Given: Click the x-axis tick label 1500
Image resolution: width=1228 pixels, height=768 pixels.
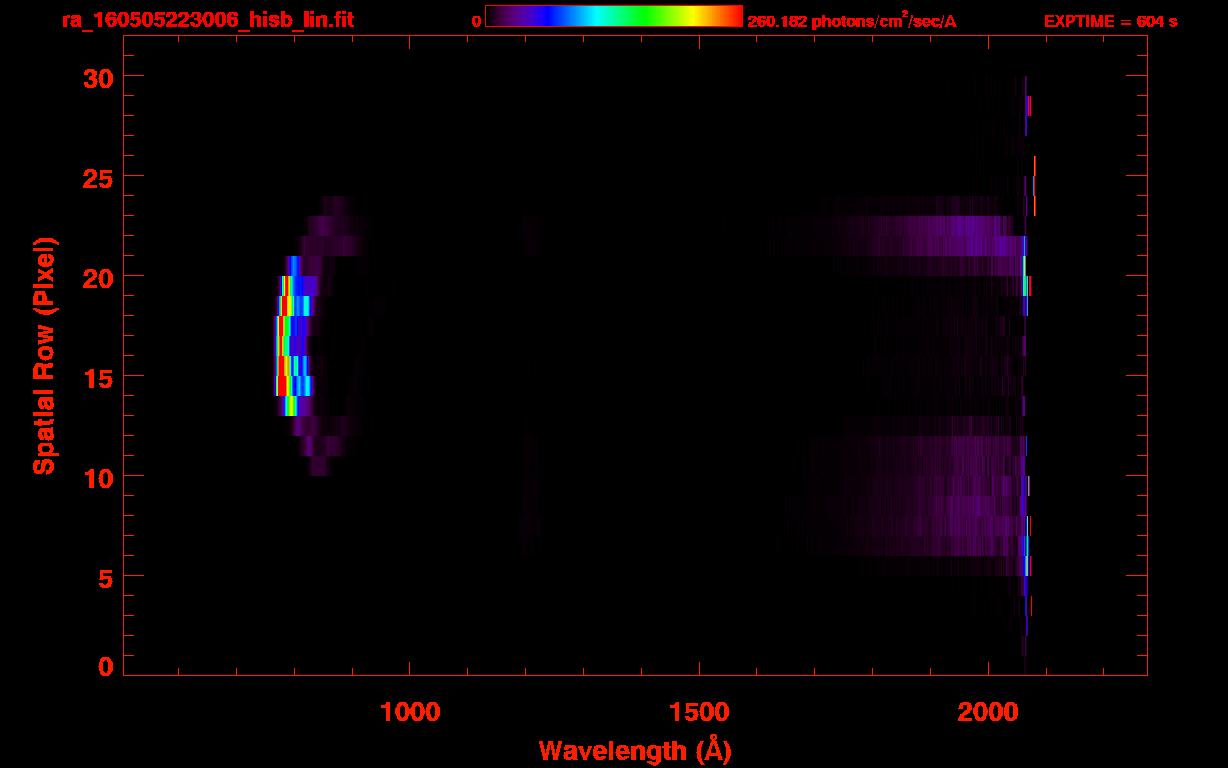Looking at the screenshot, I should coord(699,712).
